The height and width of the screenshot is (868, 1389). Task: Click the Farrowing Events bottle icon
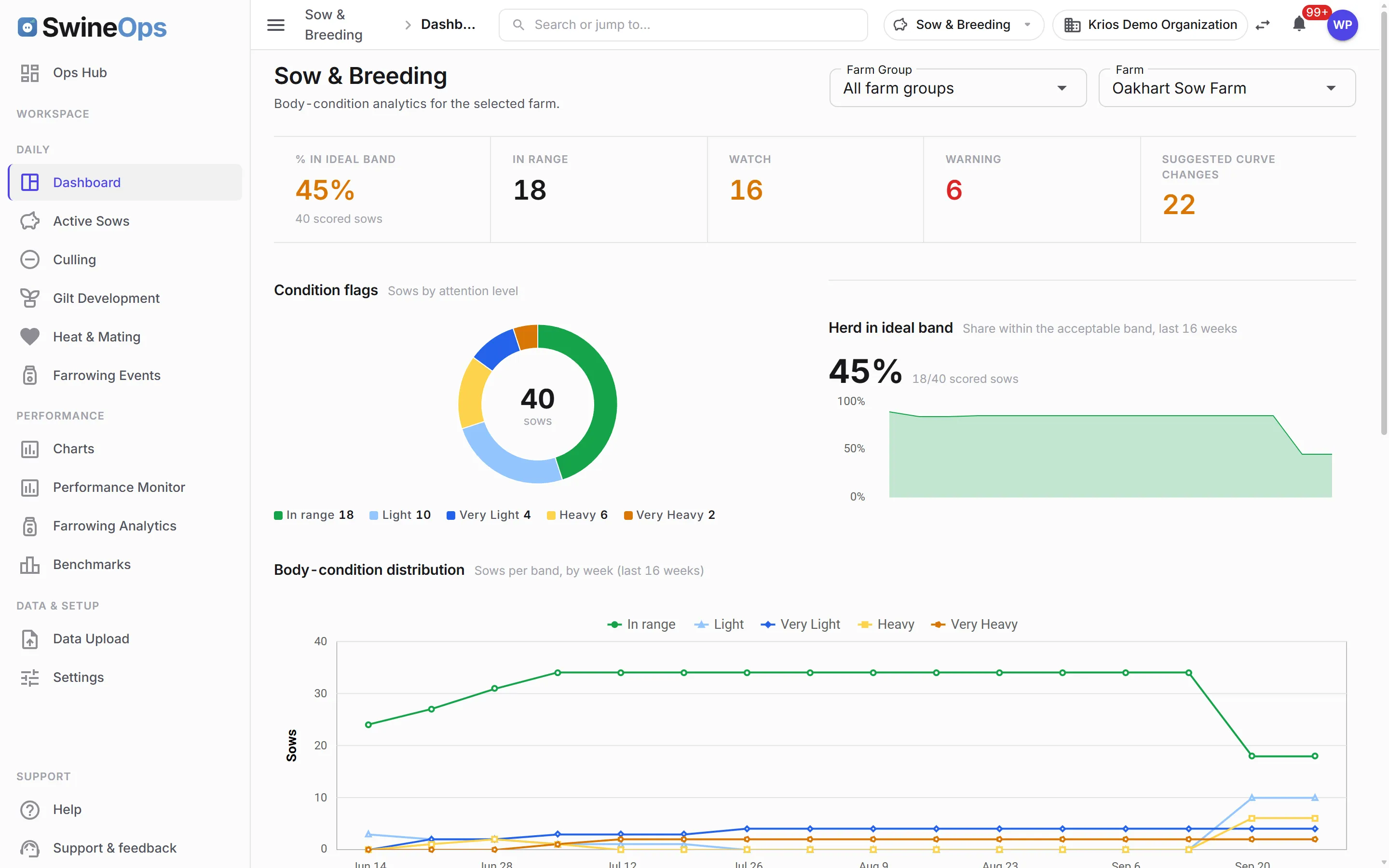click(30, 375)
